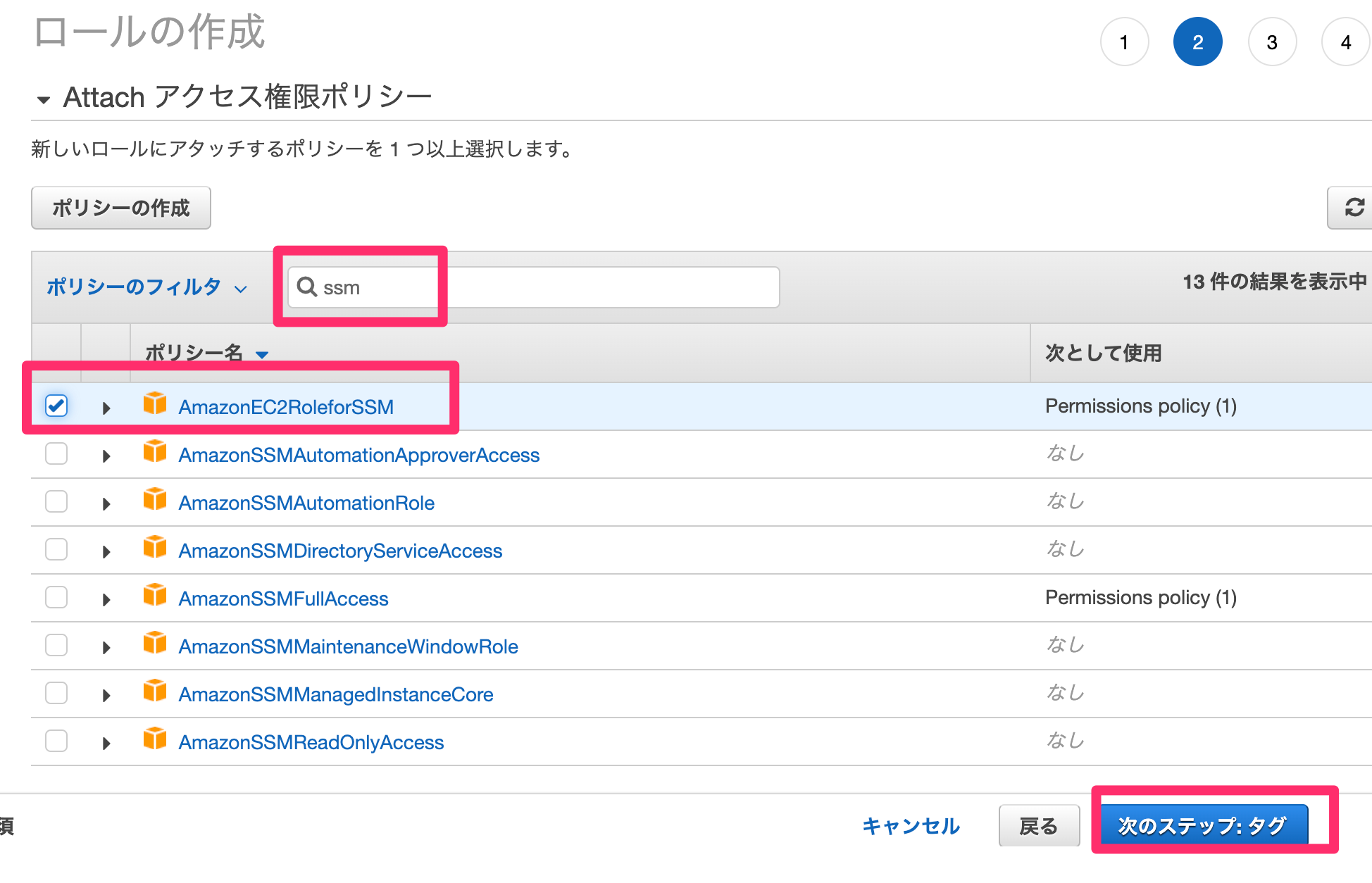
Task: Open the AmazonSSMReadOnlyAccess policy link
Action: click(311, 742)
